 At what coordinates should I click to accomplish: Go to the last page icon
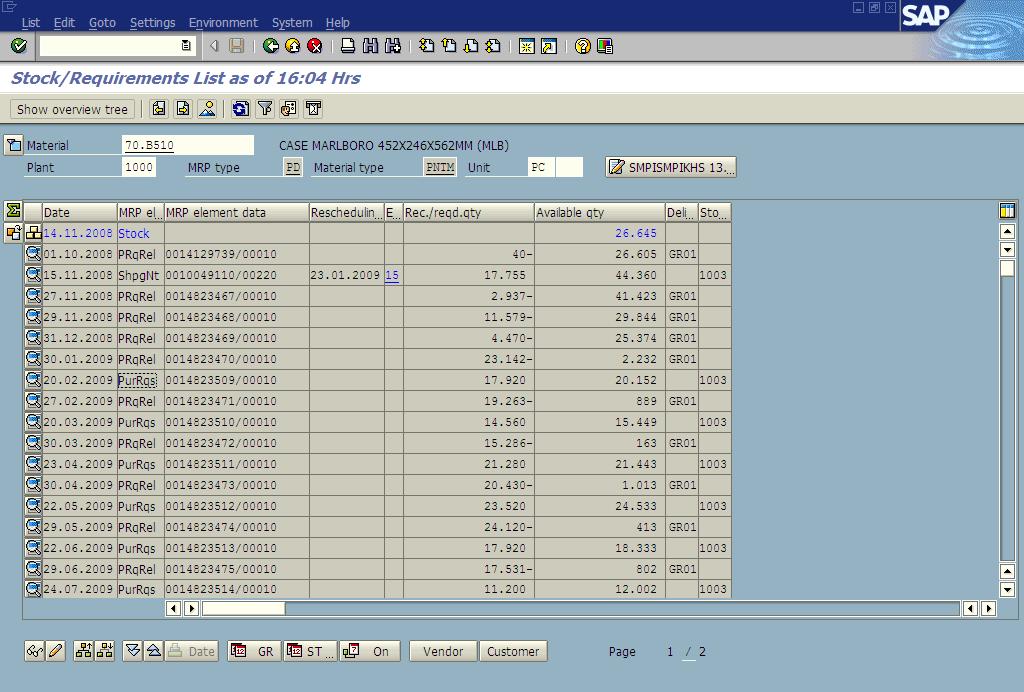pos(493,46)
